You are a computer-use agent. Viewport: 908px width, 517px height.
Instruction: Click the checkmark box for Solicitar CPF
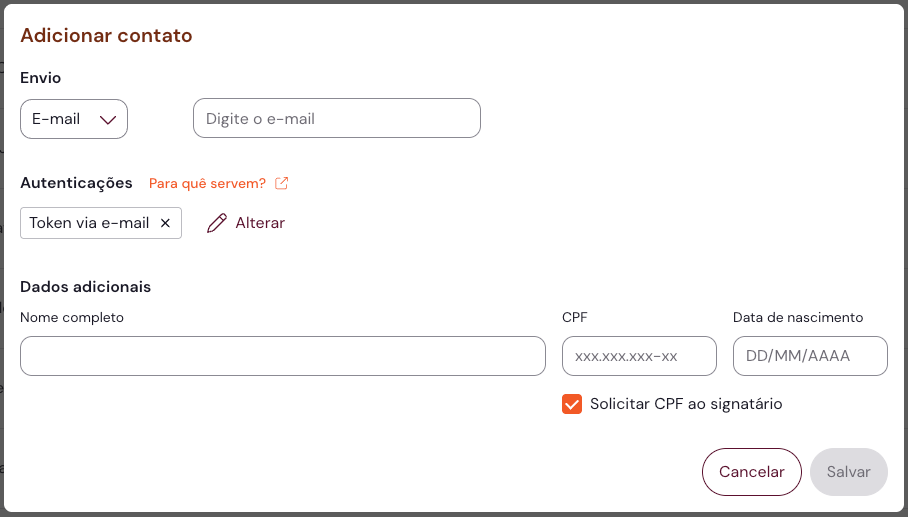click(x=572, y=404)
